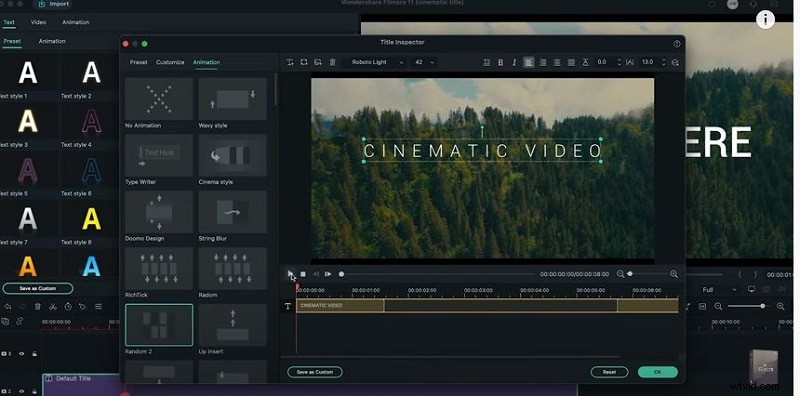Select the No Animation preset
Screen dimensions: 800x396
(159, 99)
